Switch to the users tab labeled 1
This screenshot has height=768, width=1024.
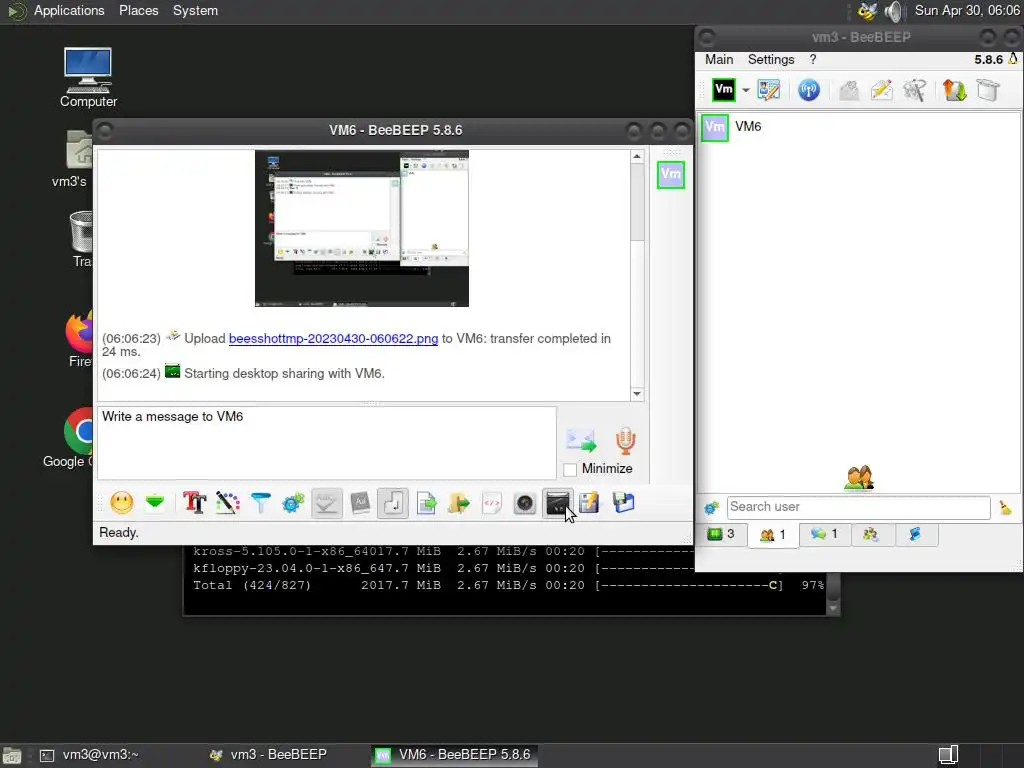773,536
